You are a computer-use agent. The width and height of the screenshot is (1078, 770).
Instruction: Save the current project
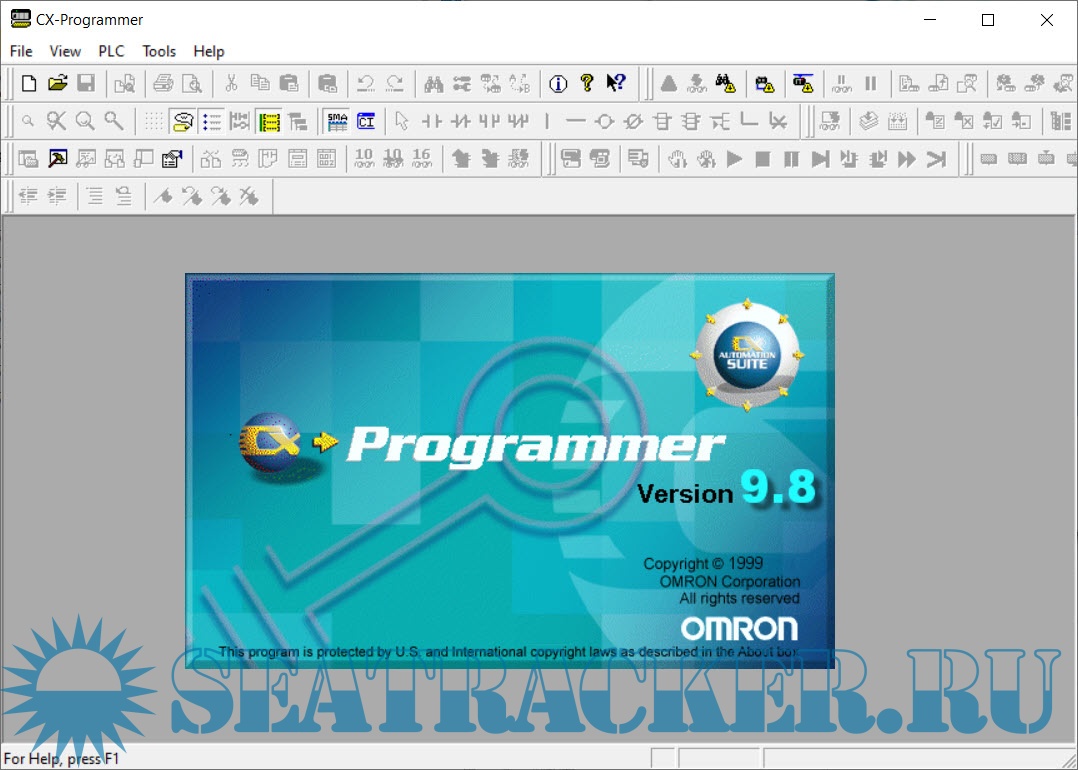(x=86, y=83)
